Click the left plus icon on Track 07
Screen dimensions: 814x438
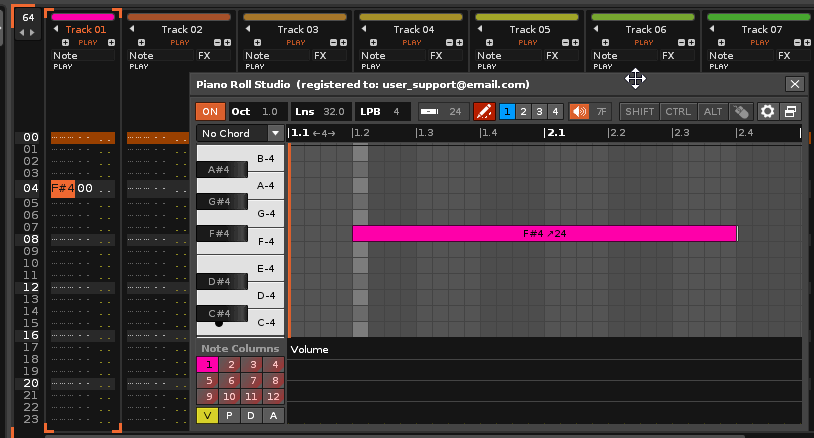pos(721,43)
